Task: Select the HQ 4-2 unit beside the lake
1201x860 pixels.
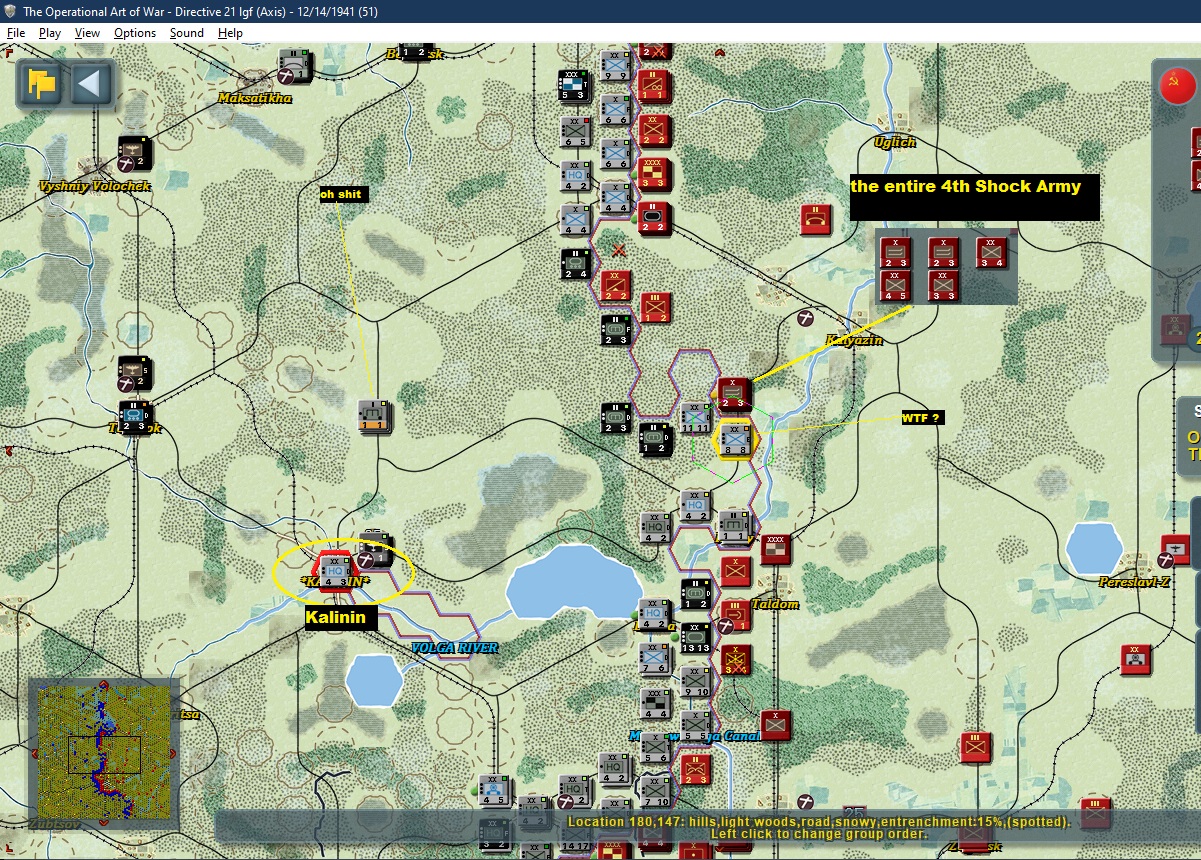Action: coord(656,615)
